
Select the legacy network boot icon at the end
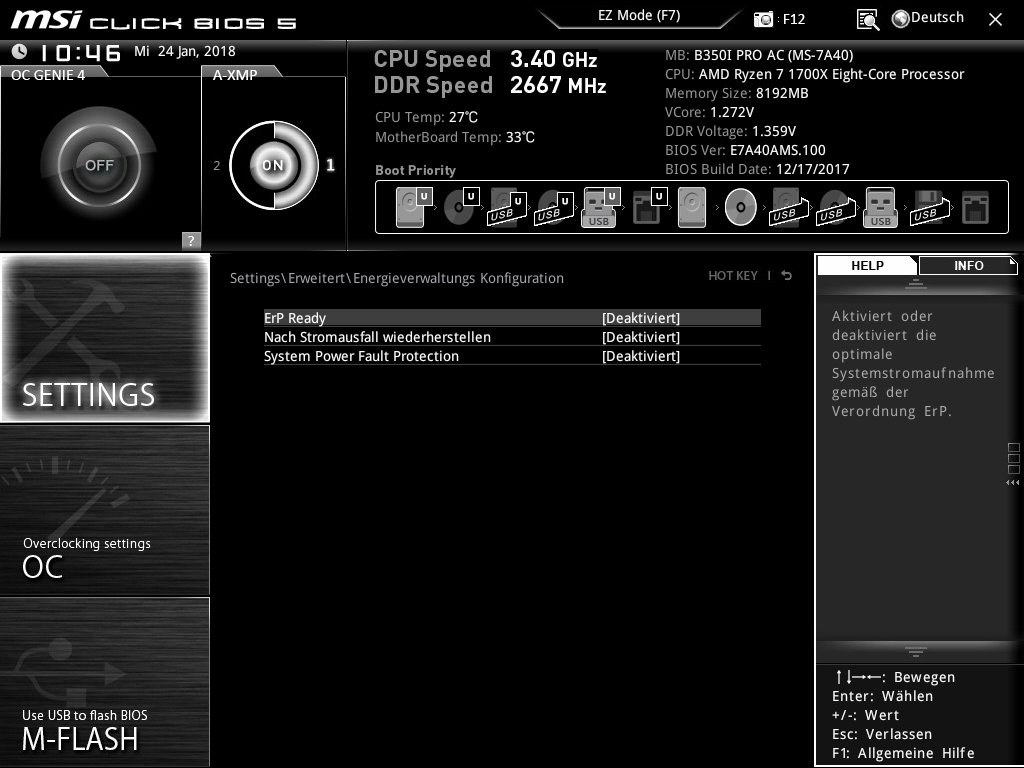[976, 207]
